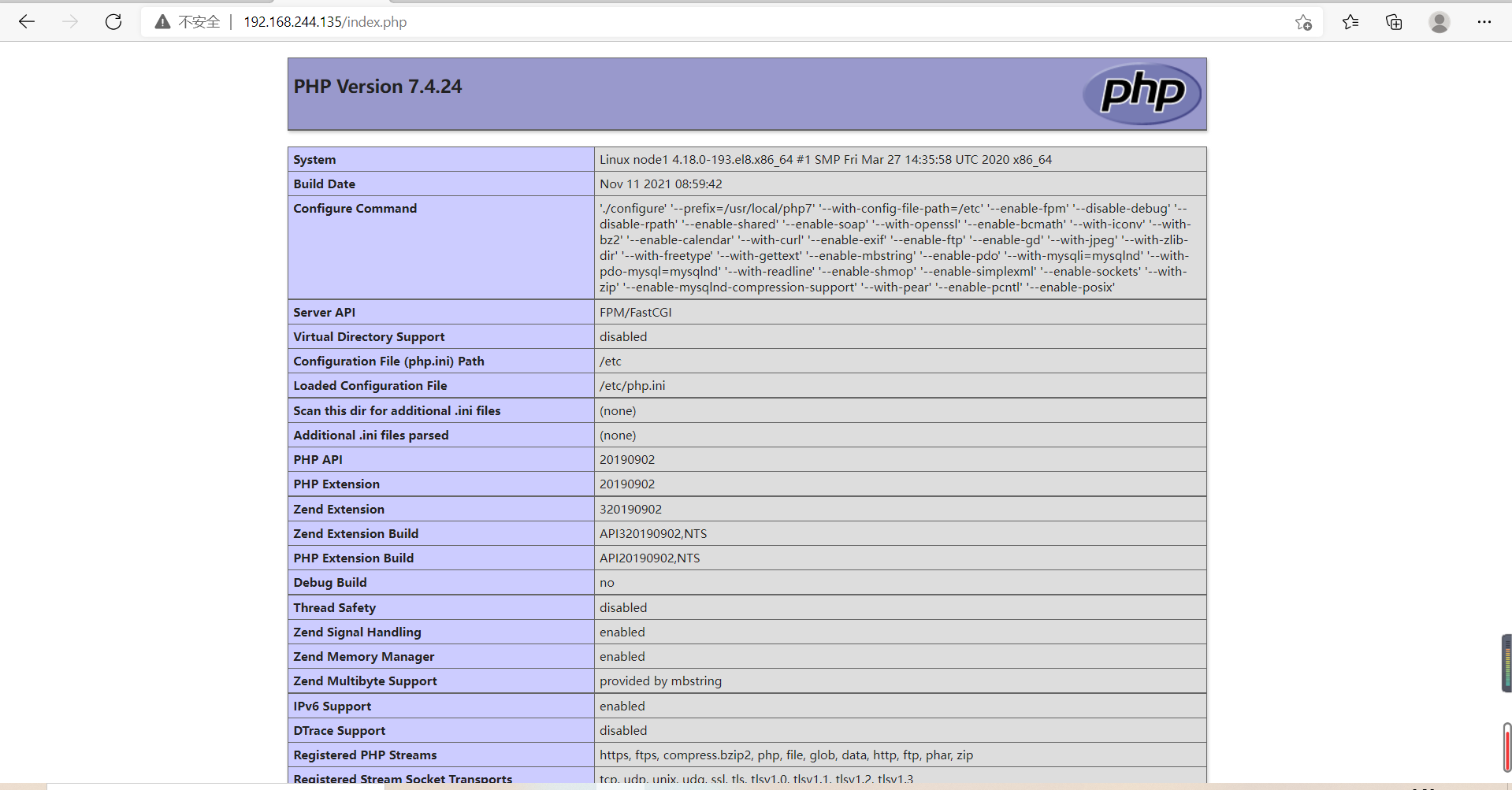Select the IPv6 Support label
Viewport: 1512px width, 790px height.
(x=332, y=706)
